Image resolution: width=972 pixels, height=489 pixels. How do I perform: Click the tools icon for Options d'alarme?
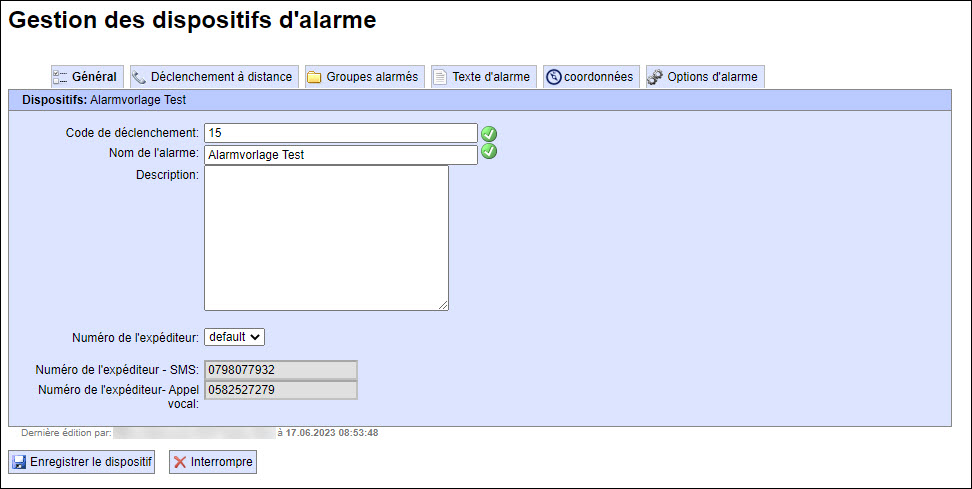655,77
